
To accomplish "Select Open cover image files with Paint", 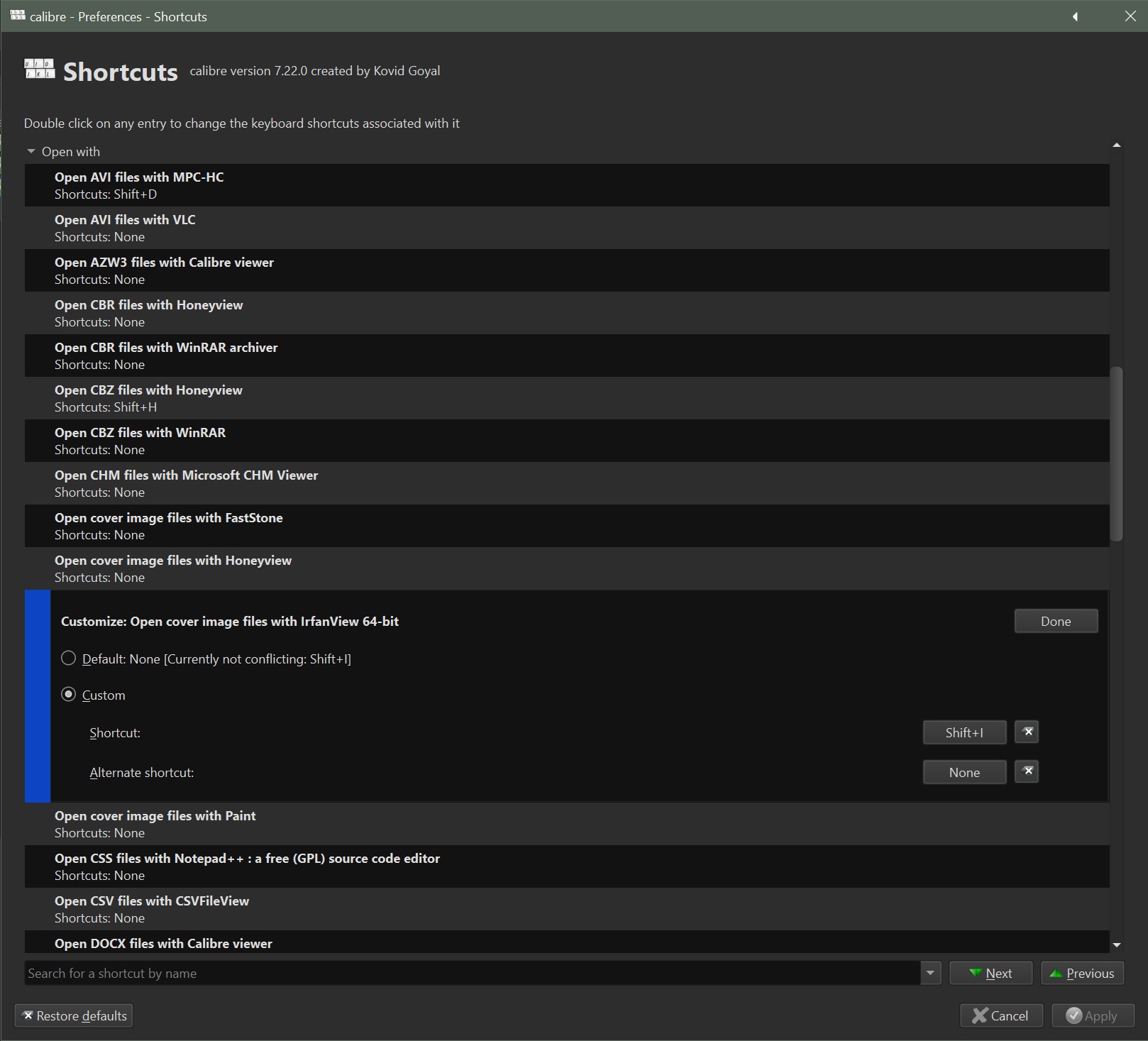I will [567, 824].
